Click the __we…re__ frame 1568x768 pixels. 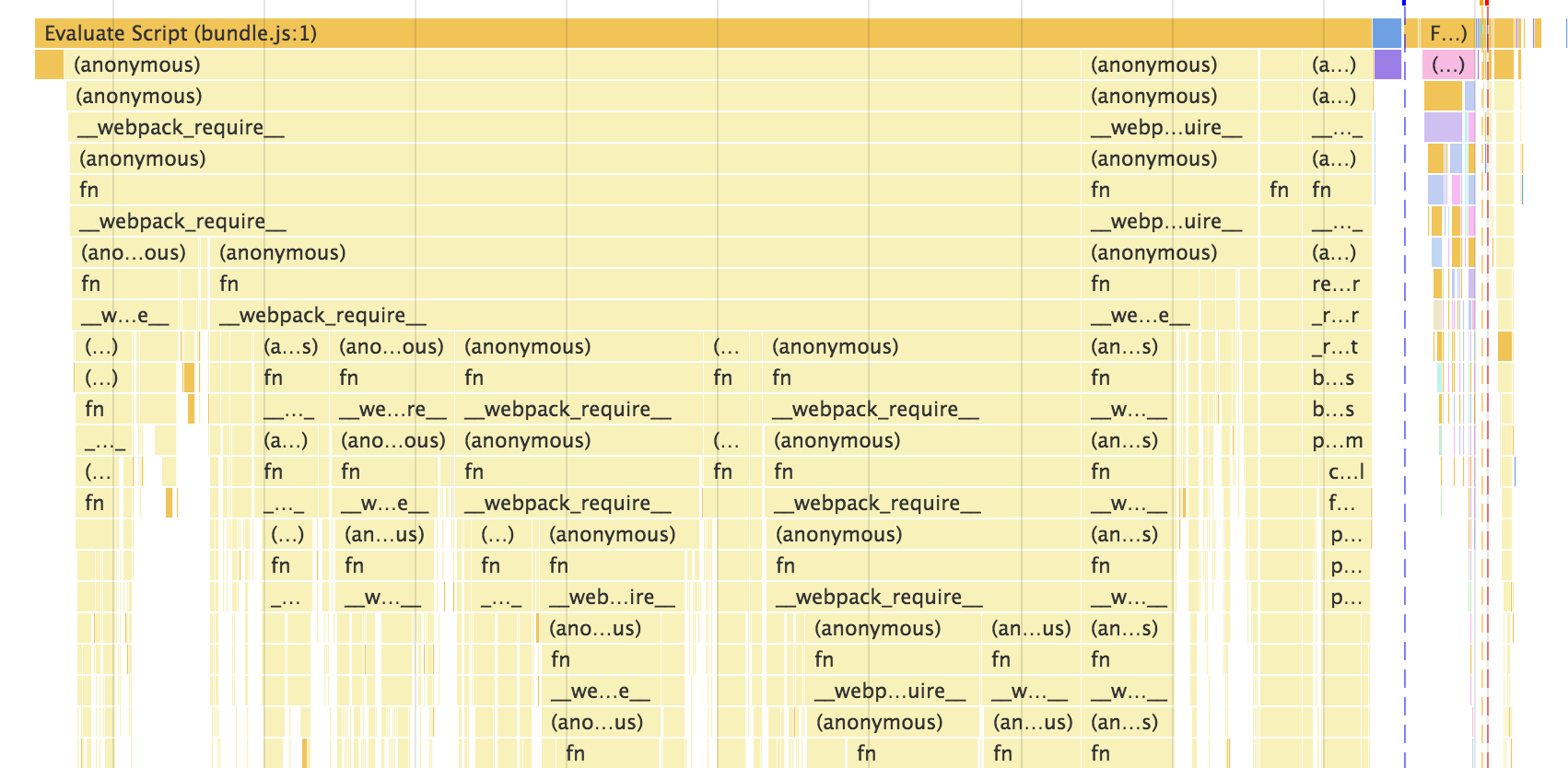click(x=392, y=409)
